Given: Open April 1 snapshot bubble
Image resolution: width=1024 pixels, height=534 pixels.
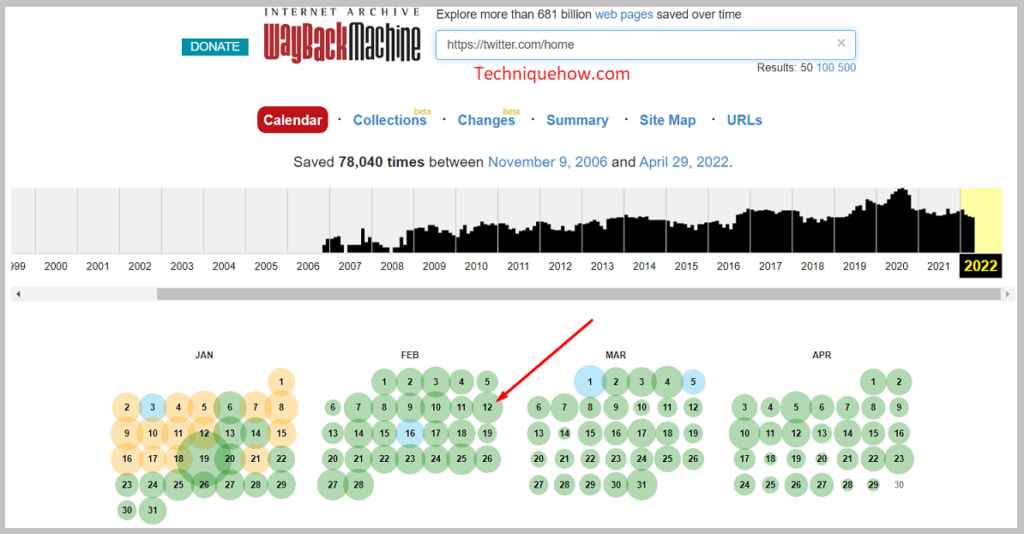Looking at the screenshot, I should [x=873, y=382].
